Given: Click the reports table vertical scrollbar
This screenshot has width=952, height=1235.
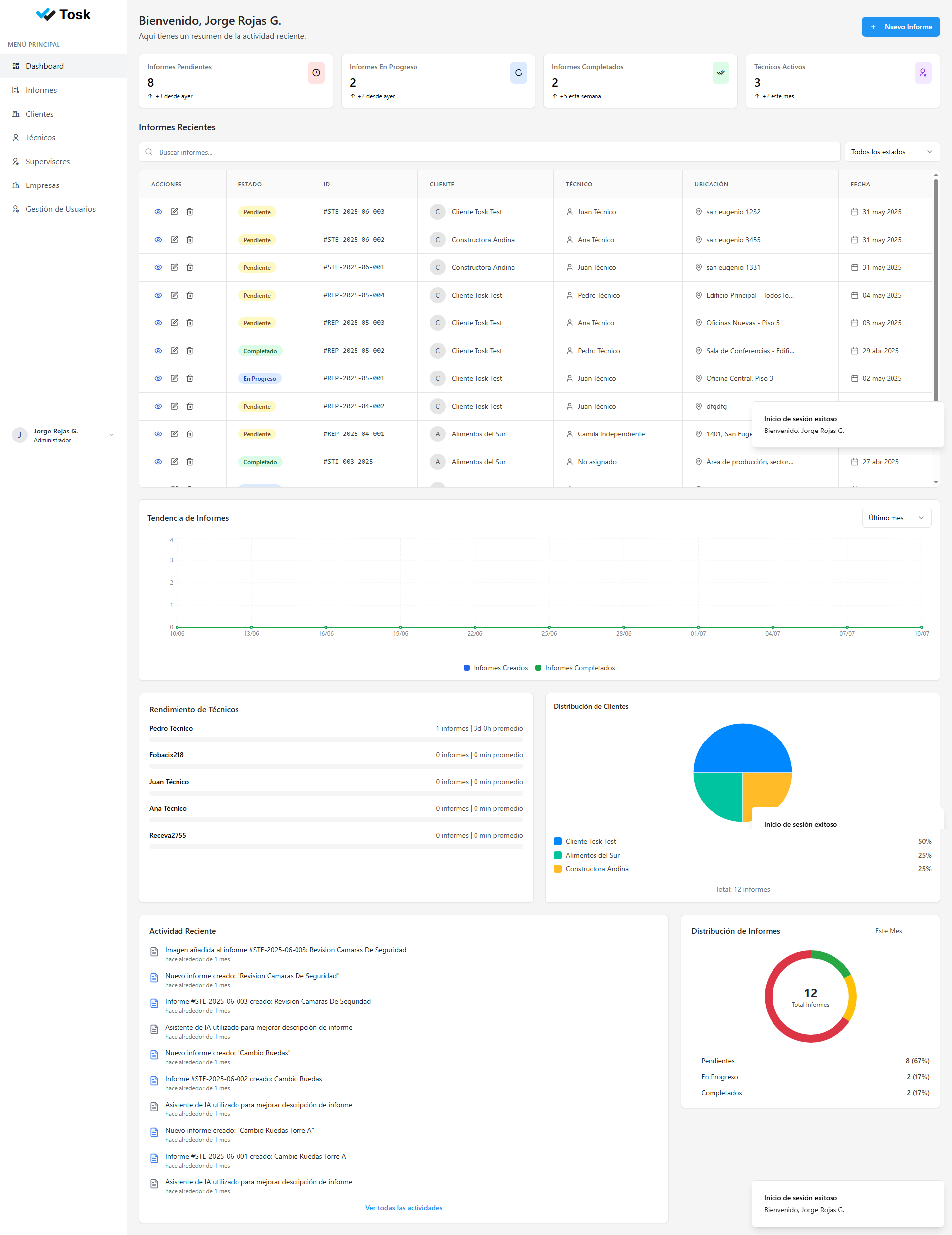Looking at the screenshot, I should (x=936, y=291).
